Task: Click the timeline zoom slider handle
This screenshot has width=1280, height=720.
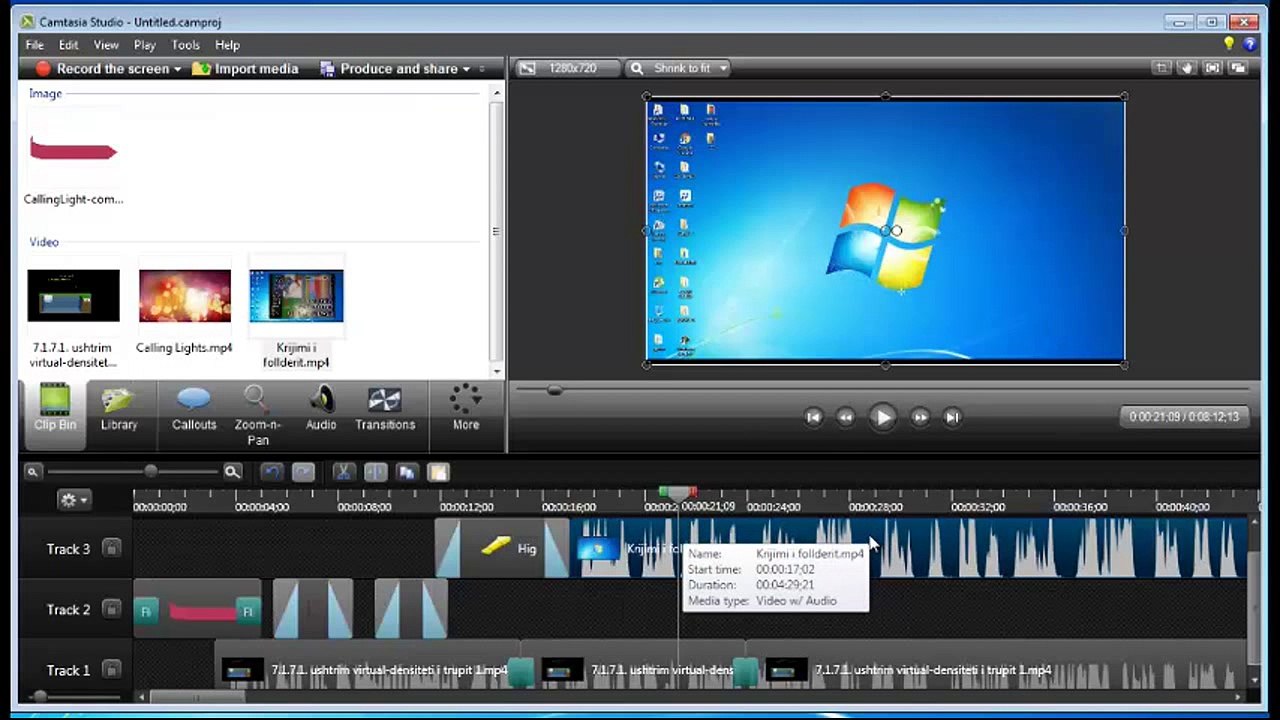Action: pos(151,471)
